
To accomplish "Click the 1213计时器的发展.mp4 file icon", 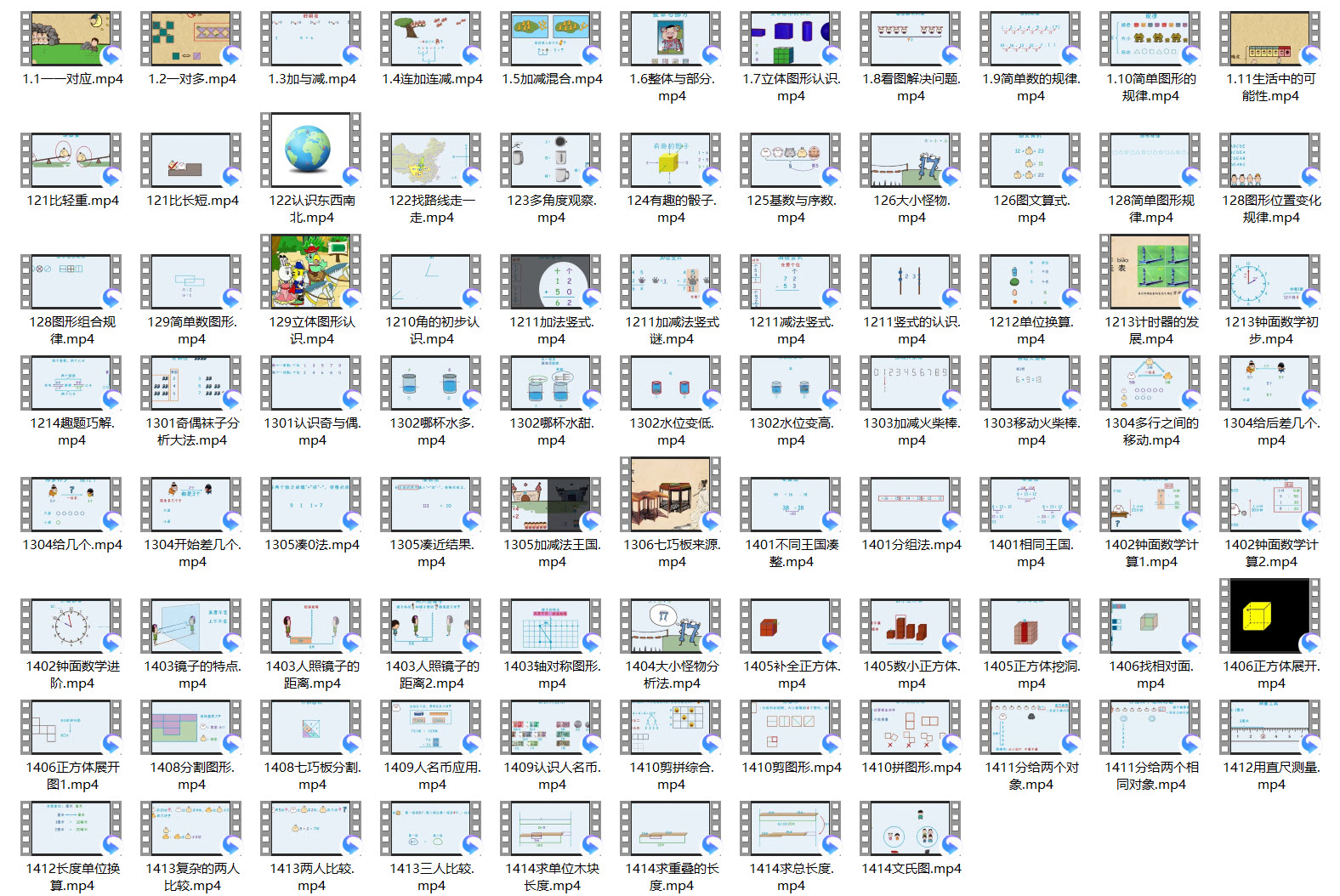I will coord(1150,272).
